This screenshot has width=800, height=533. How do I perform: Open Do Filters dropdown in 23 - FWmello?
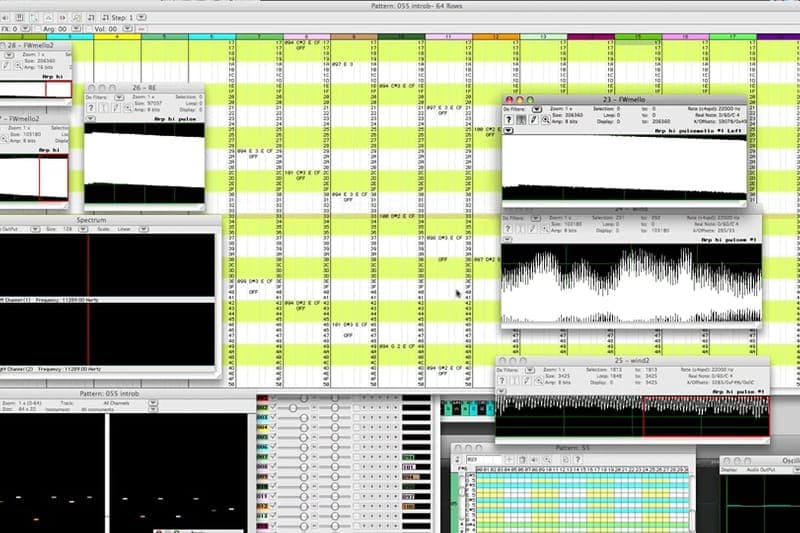coord(537,109)
